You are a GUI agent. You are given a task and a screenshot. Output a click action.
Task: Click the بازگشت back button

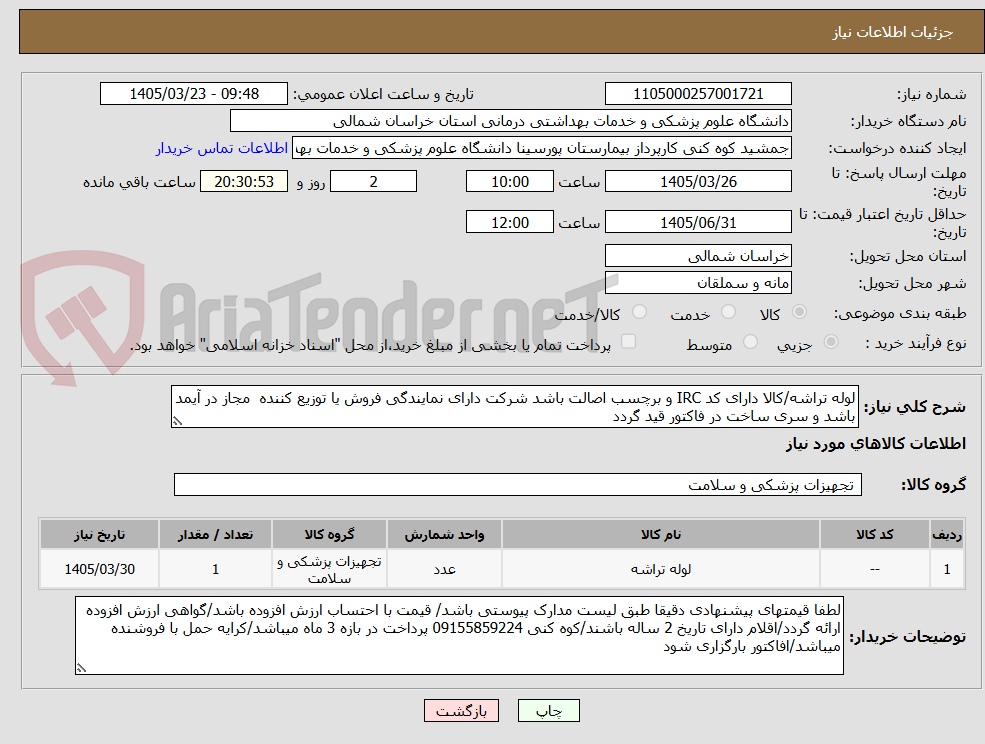[461, 711]
